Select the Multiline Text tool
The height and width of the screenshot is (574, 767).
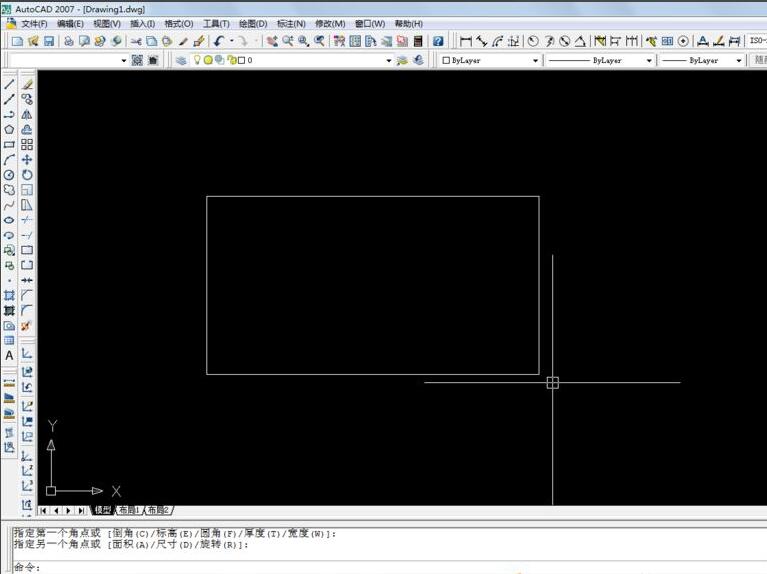pyautogui.click(x=9, y=356)
